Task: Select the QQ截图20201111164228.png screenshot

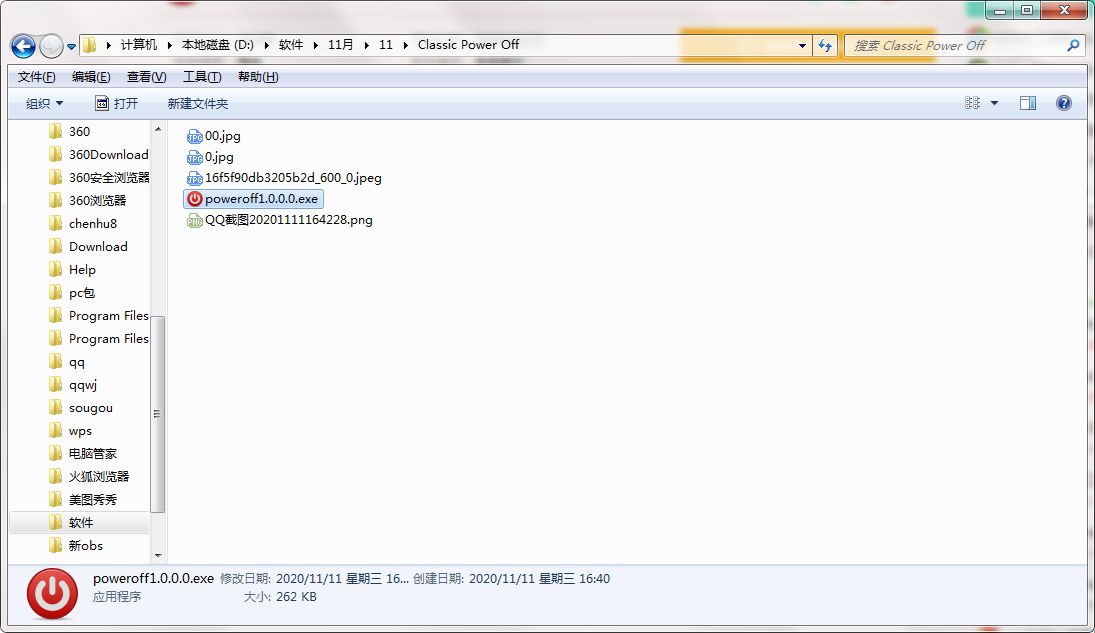Action: [280, 220]
